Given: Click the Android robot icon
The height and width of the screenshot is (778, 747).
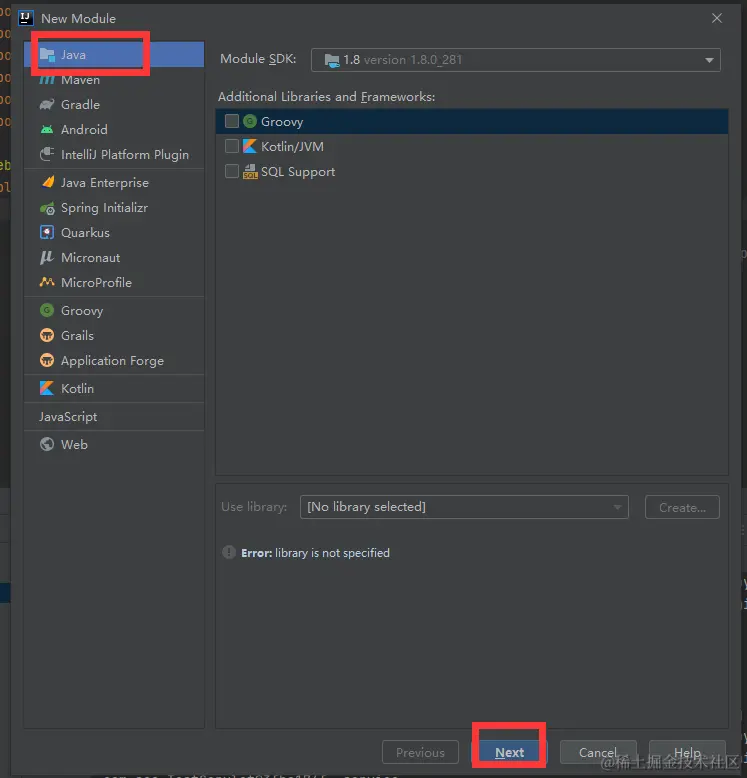Looking at the screenshot, I should 47,130.
